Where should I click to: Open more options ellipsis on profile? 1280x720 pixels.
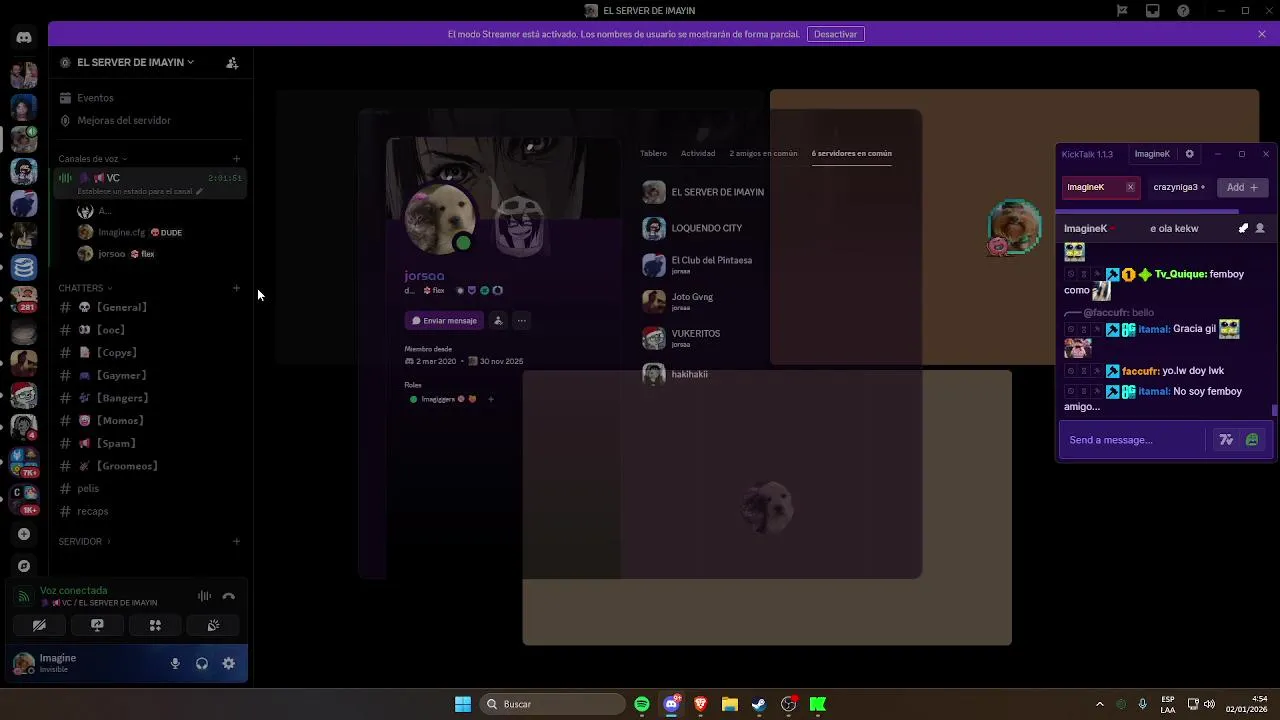[522, 321]
